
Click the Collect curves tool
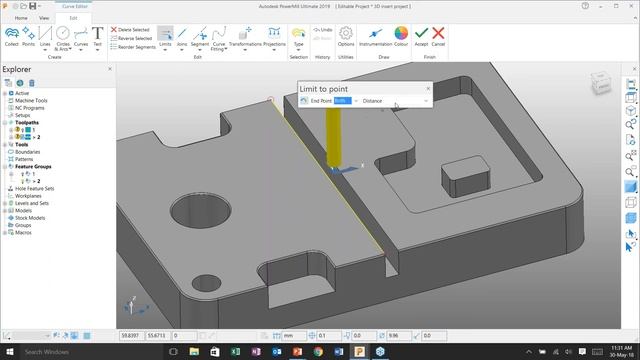(x=11, y=36)
